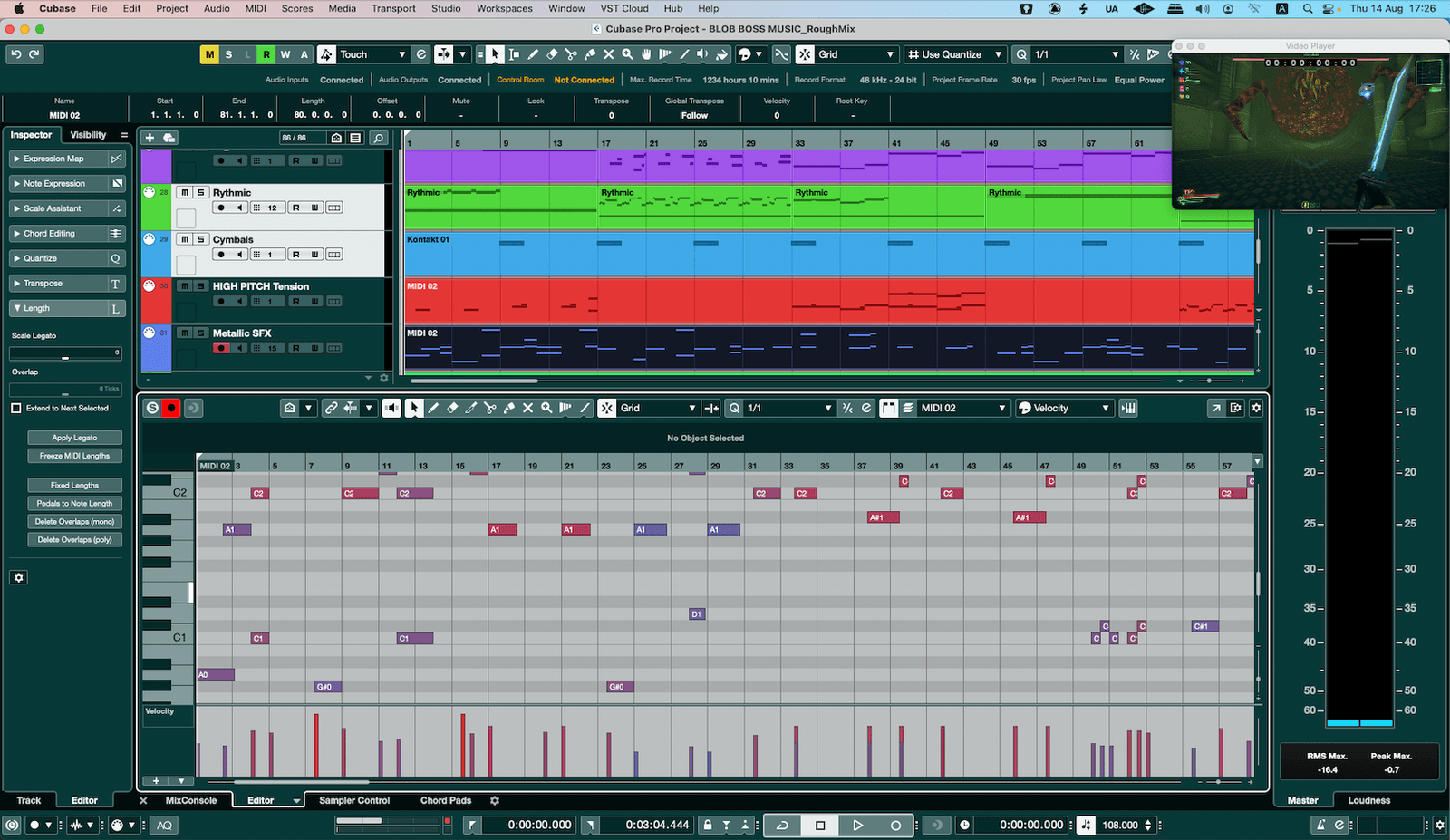This screenshot has width=1450, height=840.
Task: Click the Freeze MIDI Lengths button
Action: pyautogui.click(x=74, y=456)
